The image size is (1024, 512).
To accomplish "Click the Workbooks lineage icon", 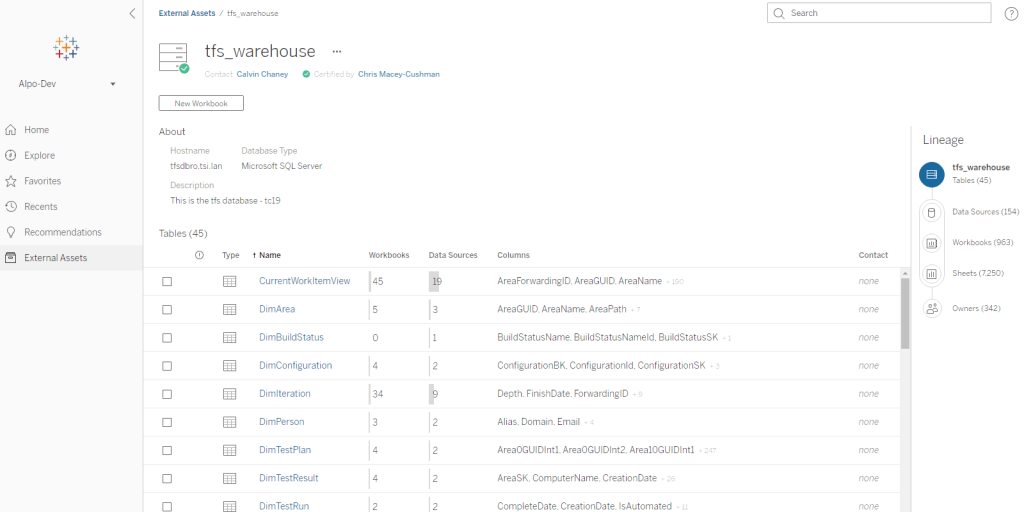I will 932,242.
